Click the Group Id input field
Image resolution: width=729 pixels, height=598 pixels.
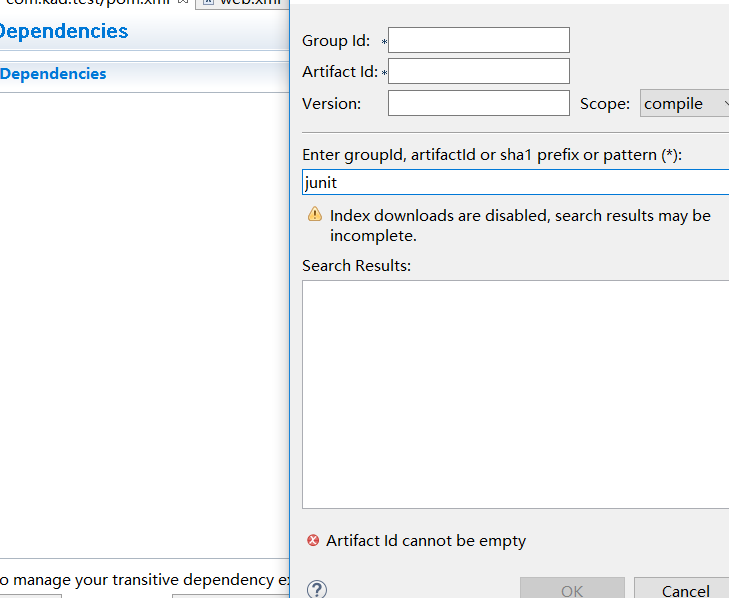point(478,40)
